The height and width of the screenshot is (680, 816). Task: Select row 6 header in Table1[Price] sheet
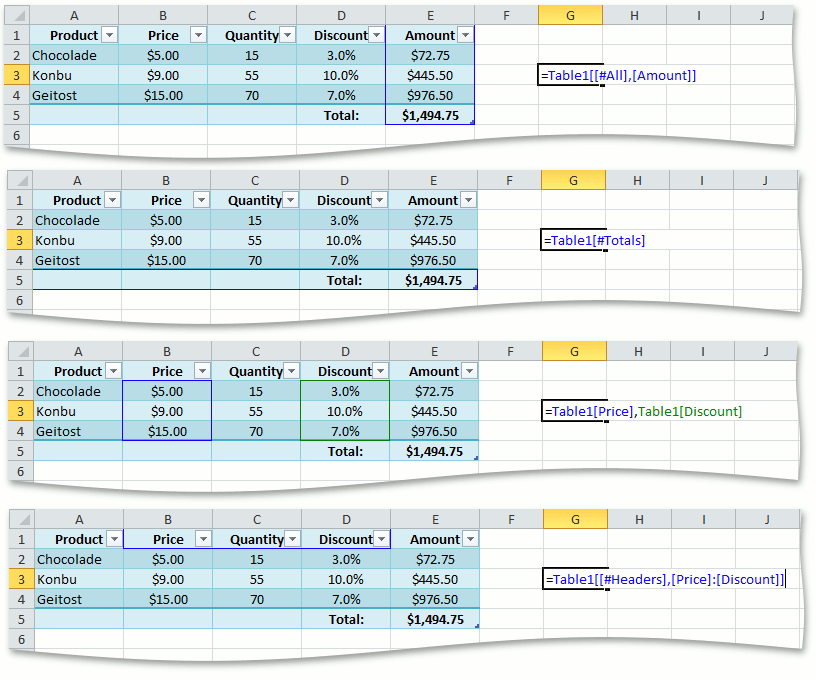point(21,471)
